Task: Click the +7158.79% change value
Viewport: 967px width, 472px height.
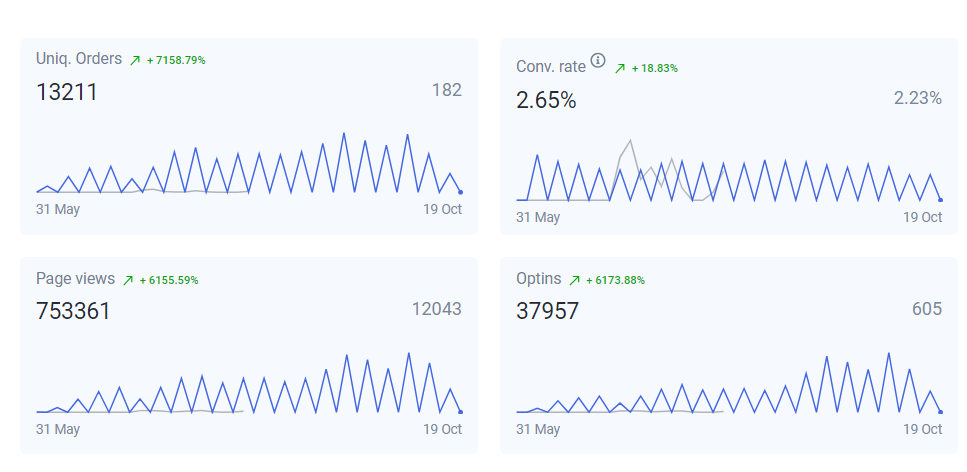Action: coord(176,60)
